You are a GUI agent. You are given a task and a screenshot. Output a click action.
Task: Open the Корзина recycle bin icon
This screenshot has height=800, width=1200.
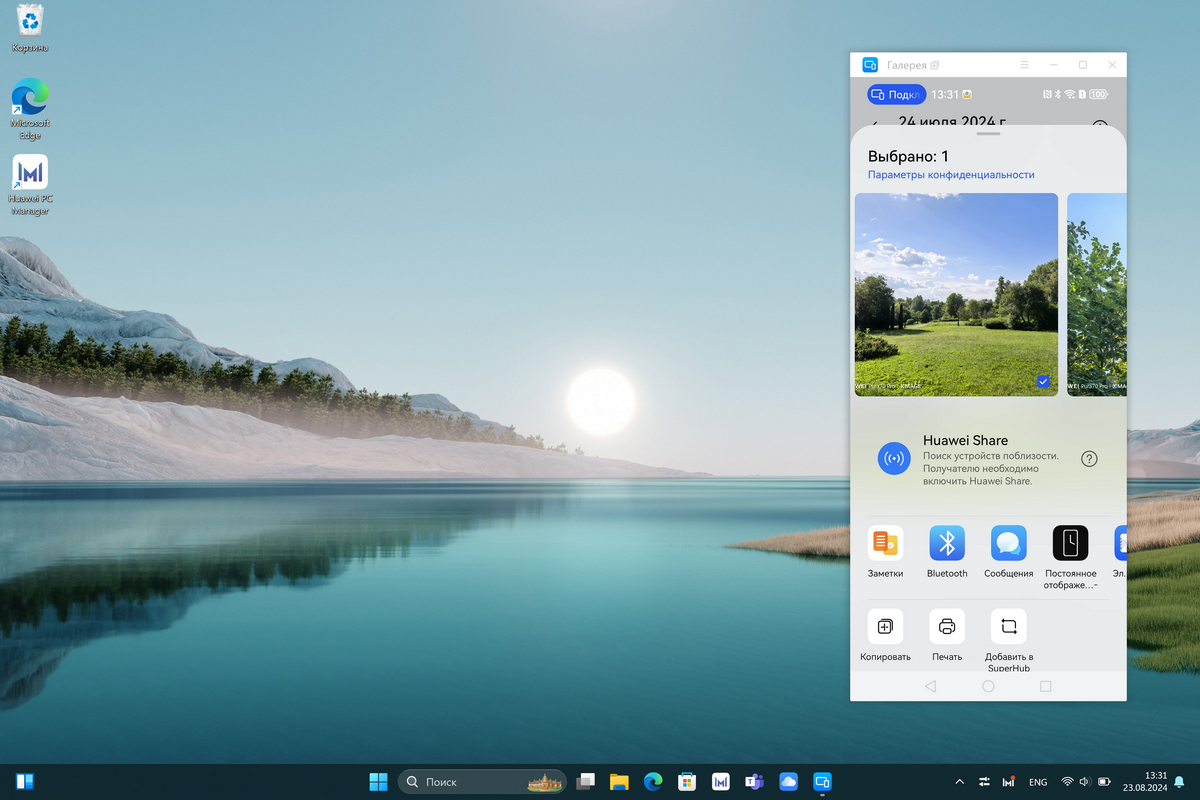31,28
